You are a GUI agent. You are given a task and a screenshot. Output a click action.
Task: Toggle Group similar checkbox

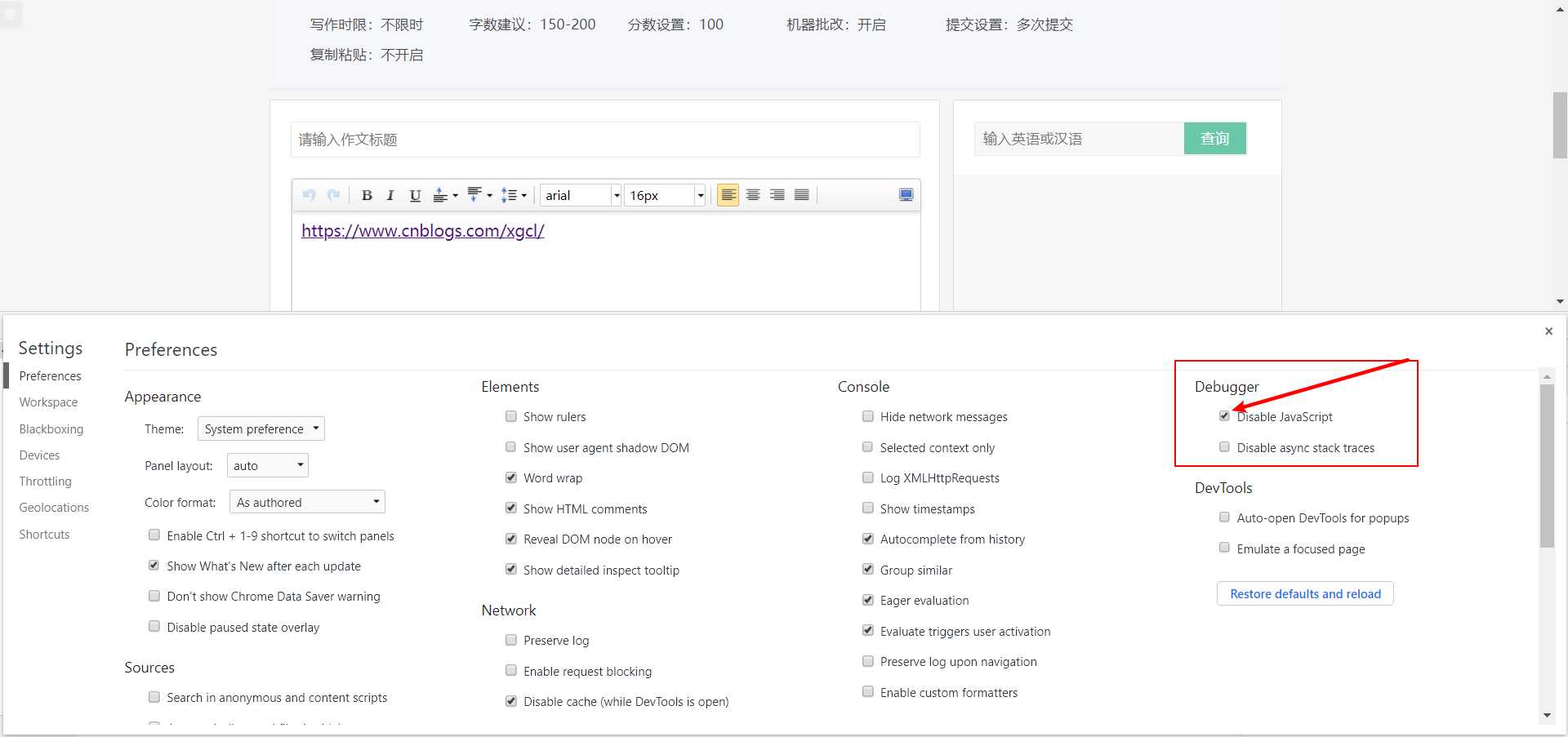pos(867,570)
